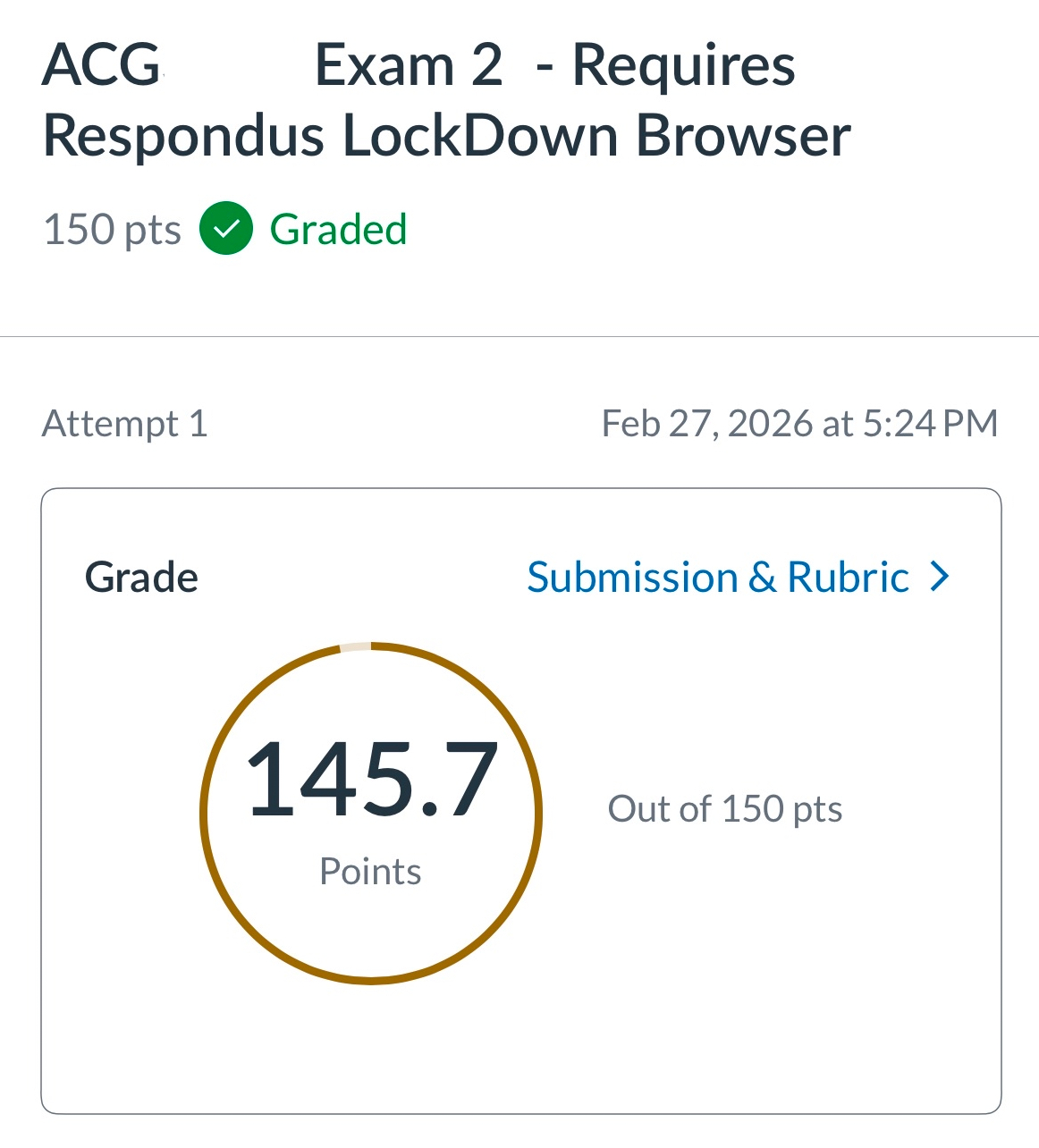Viewport: 1039px width, 1148px height.
Task: Click the 150 pts label under title
Action: (x=112, y=230)
